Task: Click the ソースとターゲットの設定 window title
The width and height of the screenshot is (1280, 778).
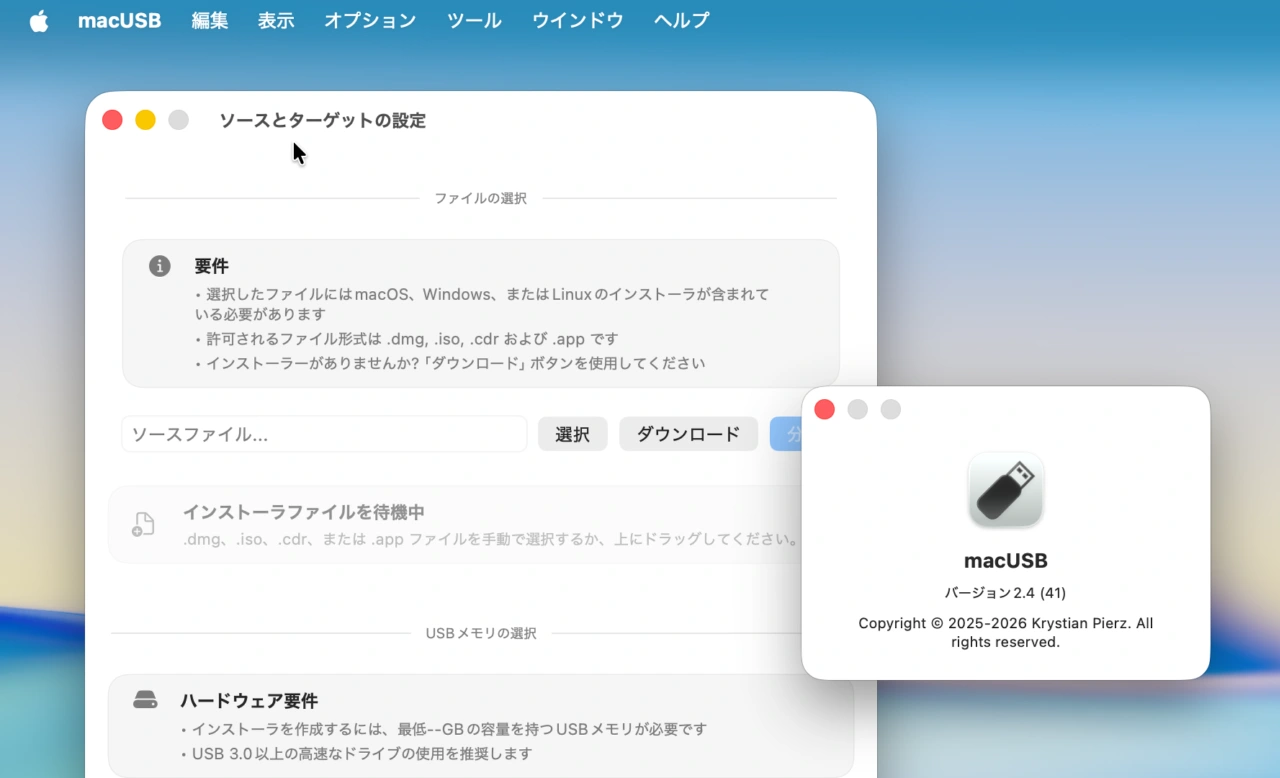Action: coord(322,120)
